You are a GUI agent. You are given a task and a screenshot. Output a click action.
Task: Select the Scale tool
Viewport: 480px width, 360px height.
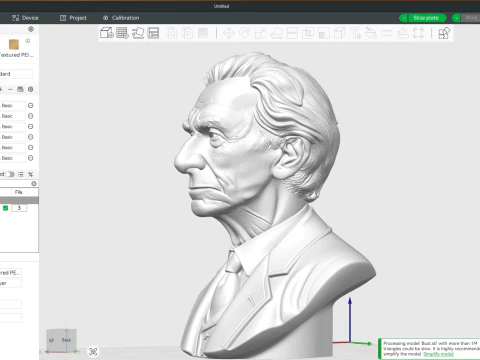(x=260, y=33)
